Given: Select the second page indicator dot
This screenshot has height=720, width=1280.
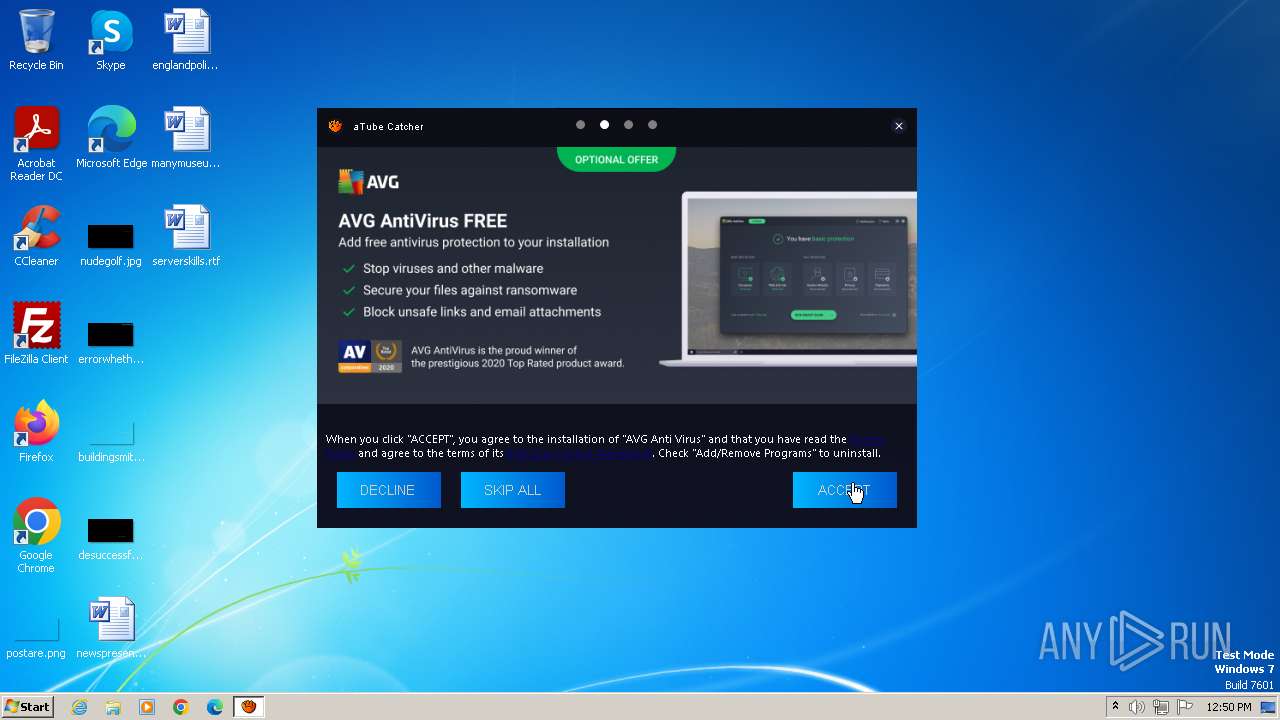Looking at the screenshot, I should pyautogui.click(x=604, y=125).
